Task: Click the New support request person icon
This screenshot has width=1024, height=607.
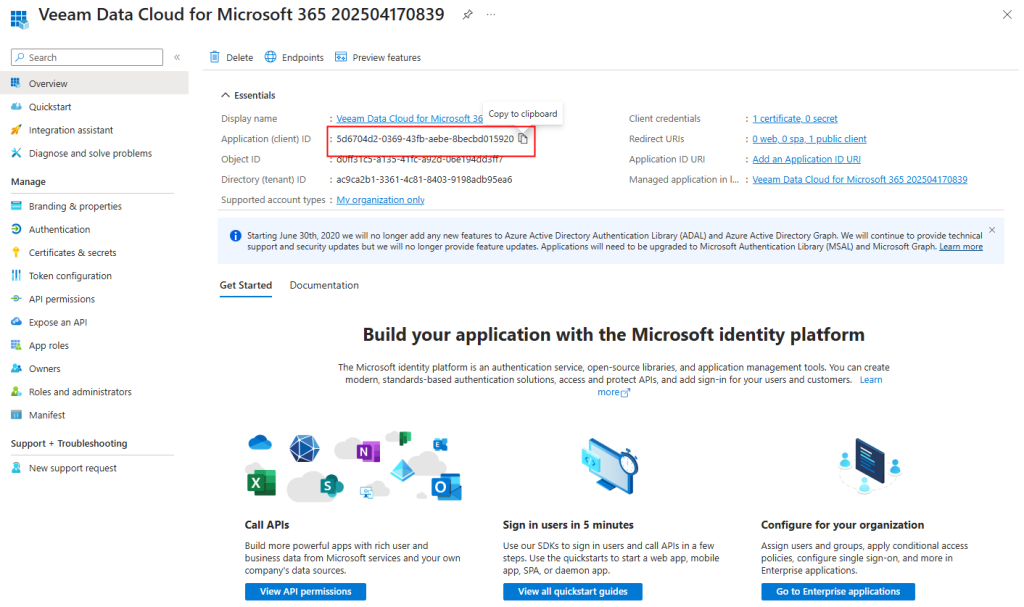Action: tap(16, 467)
